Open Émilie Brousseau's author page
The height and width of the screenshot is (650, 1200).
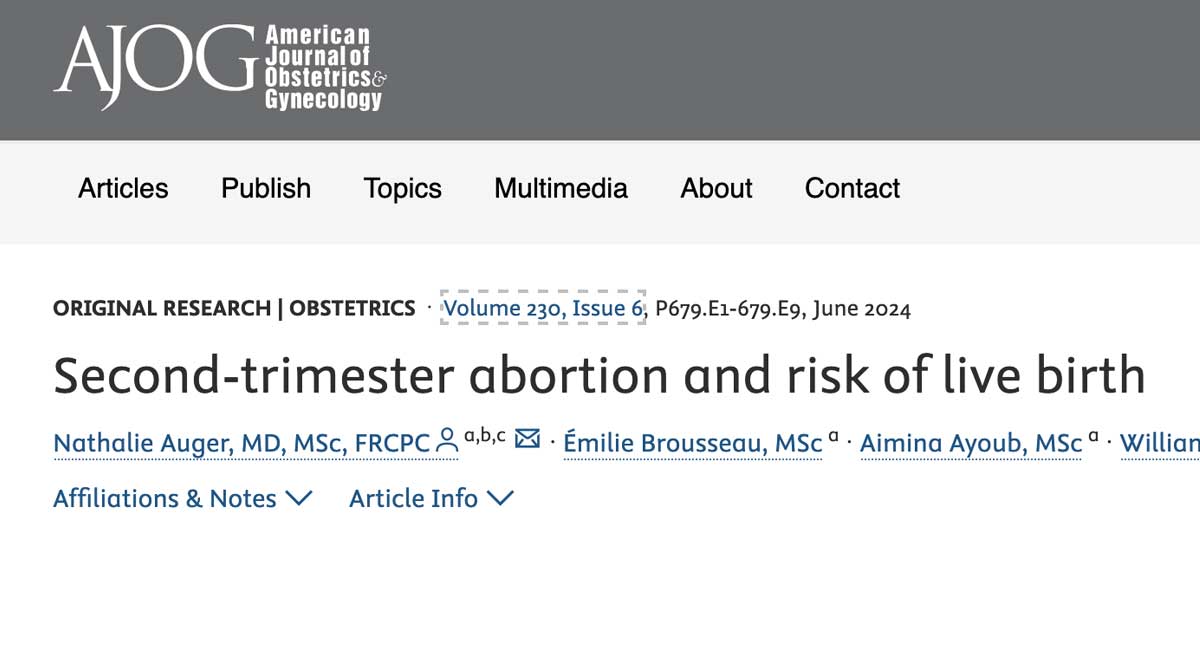coord(693,442)
